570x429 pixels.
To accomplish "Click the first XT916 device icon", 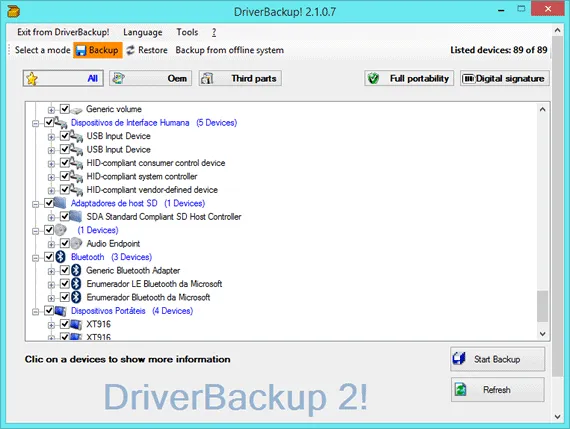I will (x=76, y=324).
